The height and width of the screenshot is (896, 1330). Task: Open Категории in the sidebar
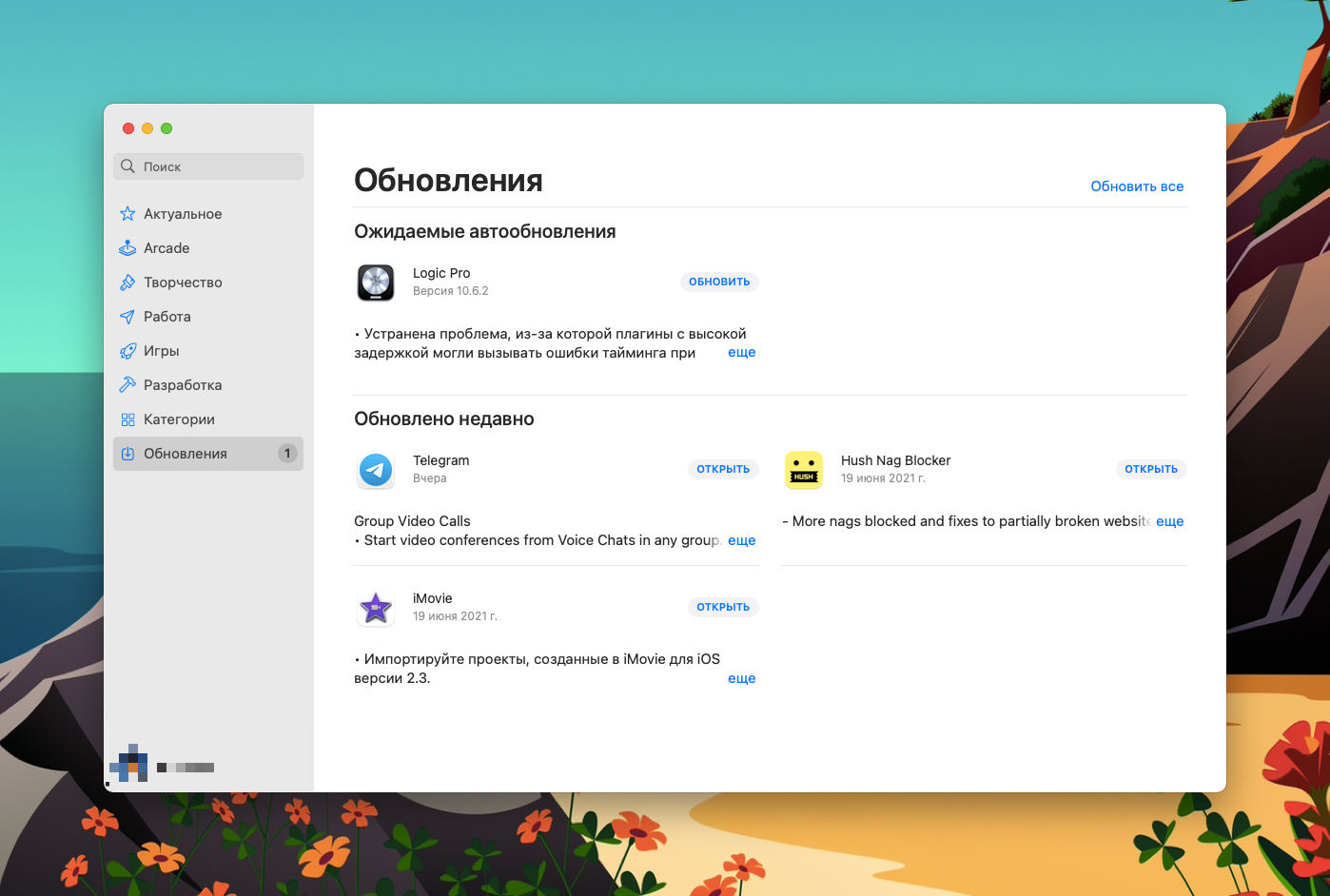pos(208,419)
